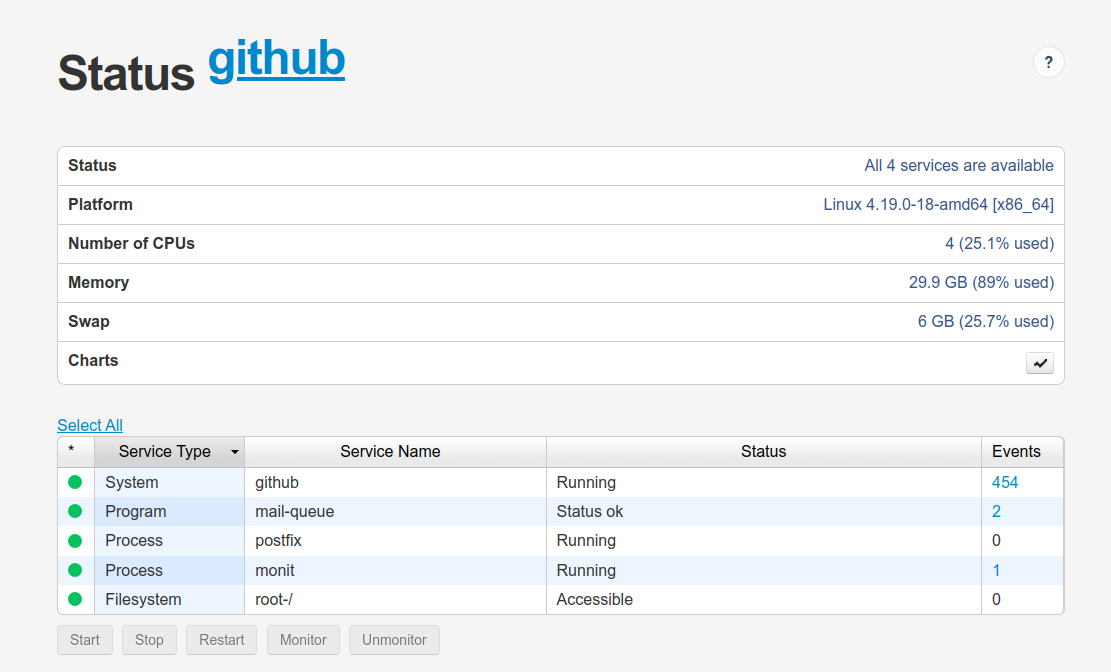This screenshot has height=672, width=1111.
Task: Click the Start button
Action: tap(85, 640)
